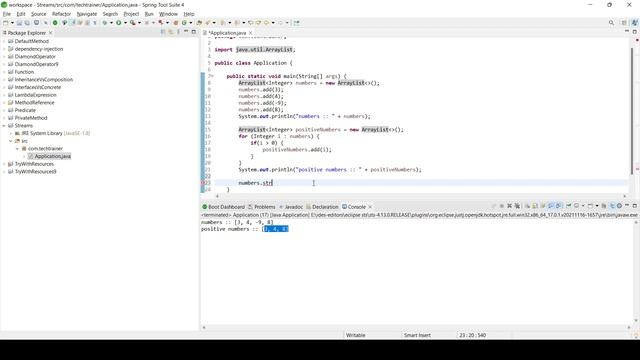Click the Java perspective icon at far right
This screenshot has height=360, width=640.
(635, 23)
